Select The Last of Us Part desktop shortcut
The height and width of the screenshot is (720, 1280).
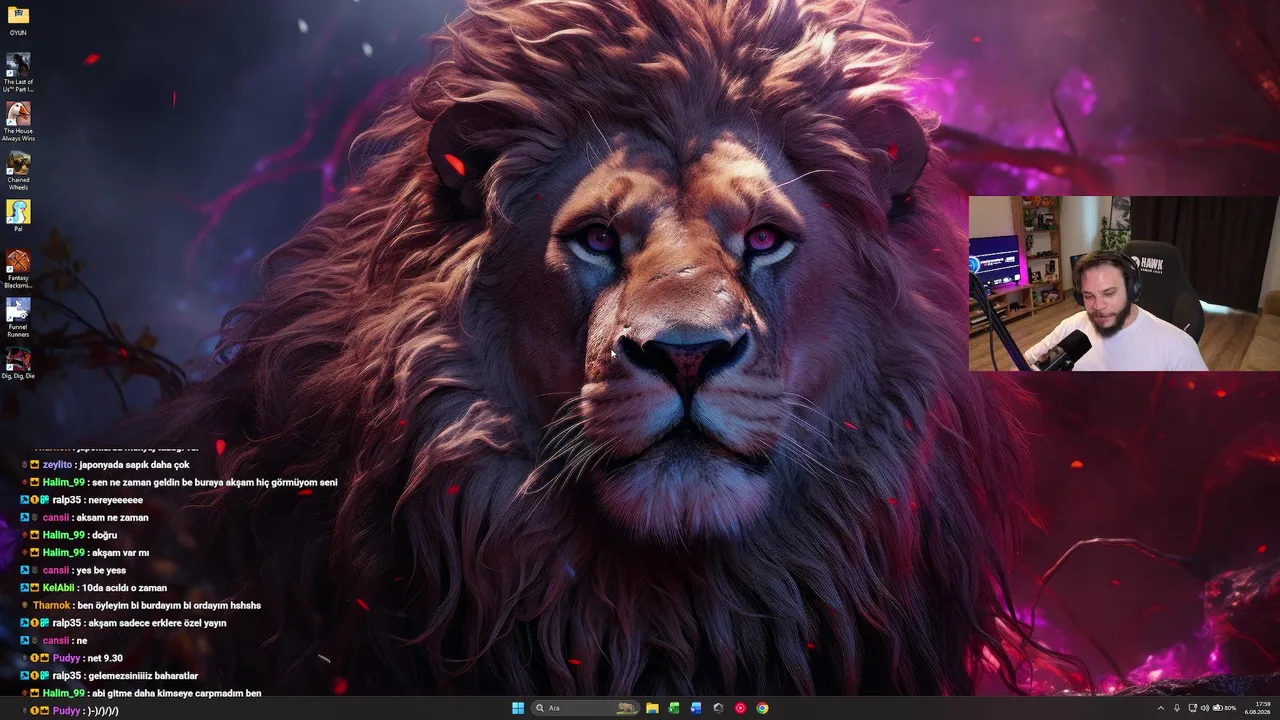[x=18, y=72]
